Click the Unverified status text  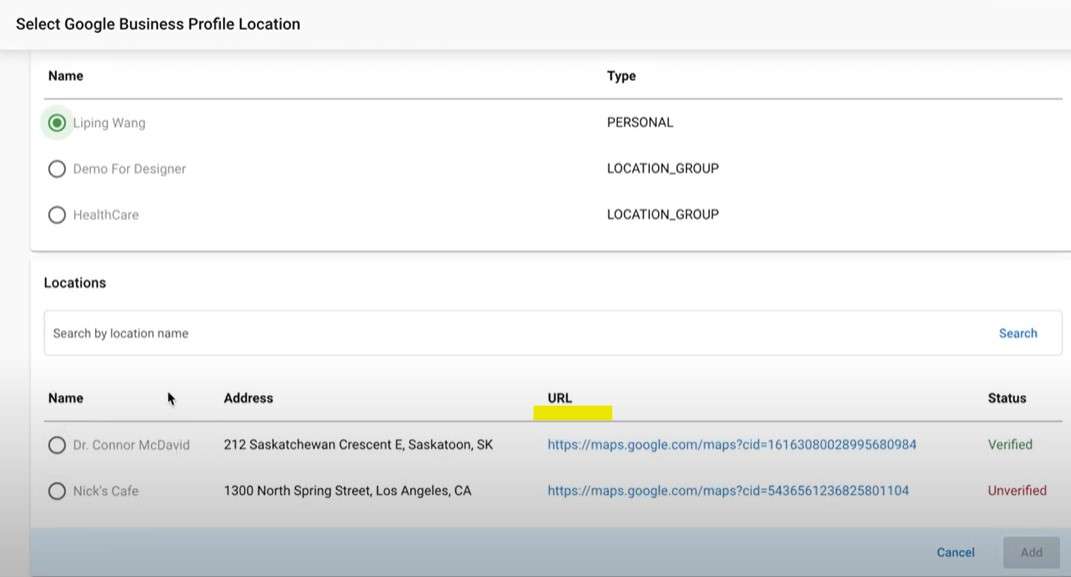tap(1016, 490)
